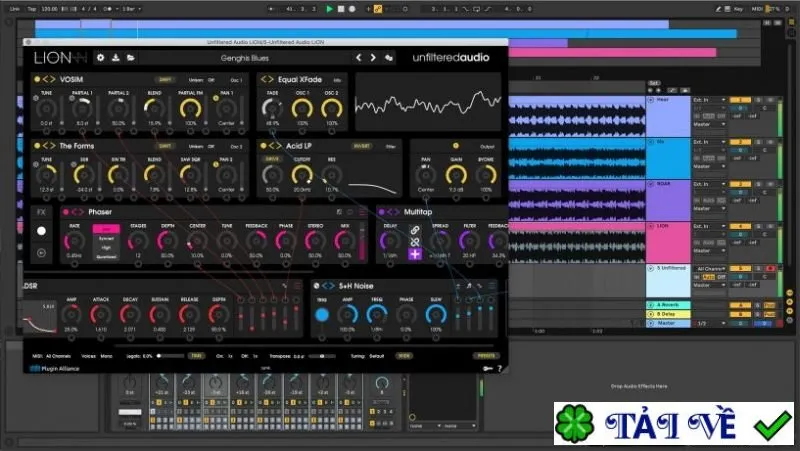This screenshot has height=451, width=800.
Task: Select the FX tab in the effects section
Action: click(x=41, y=212)
